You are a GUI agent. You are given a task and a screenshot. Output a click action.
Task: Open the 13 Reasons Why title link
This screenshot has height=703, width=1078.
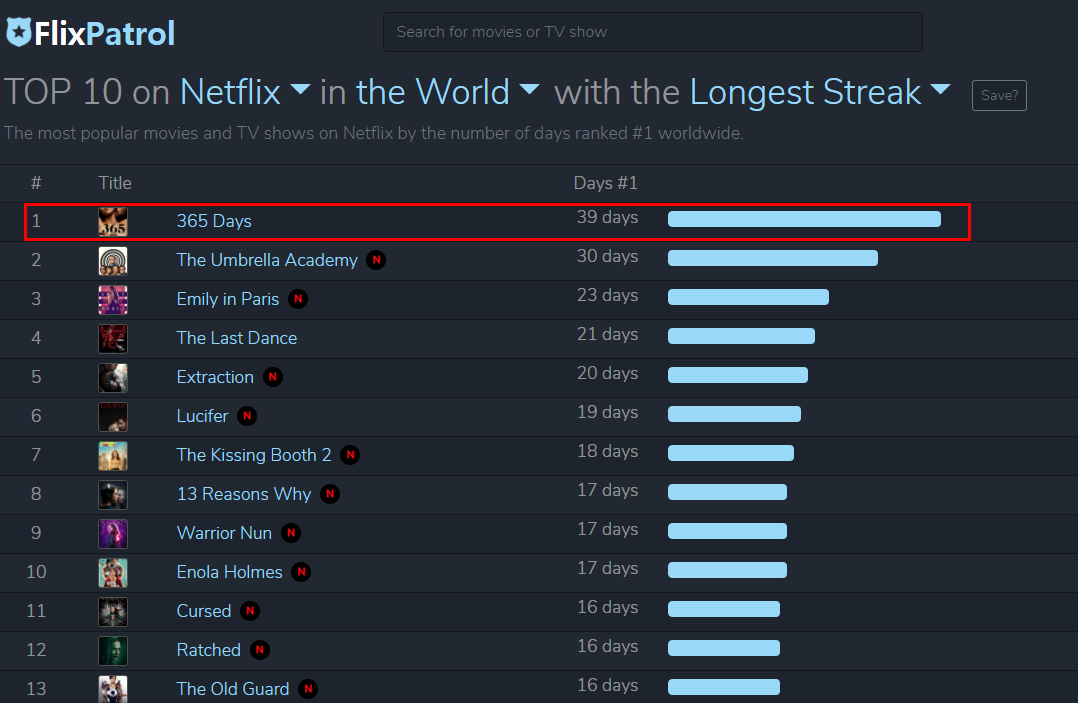tap(244, 494)
